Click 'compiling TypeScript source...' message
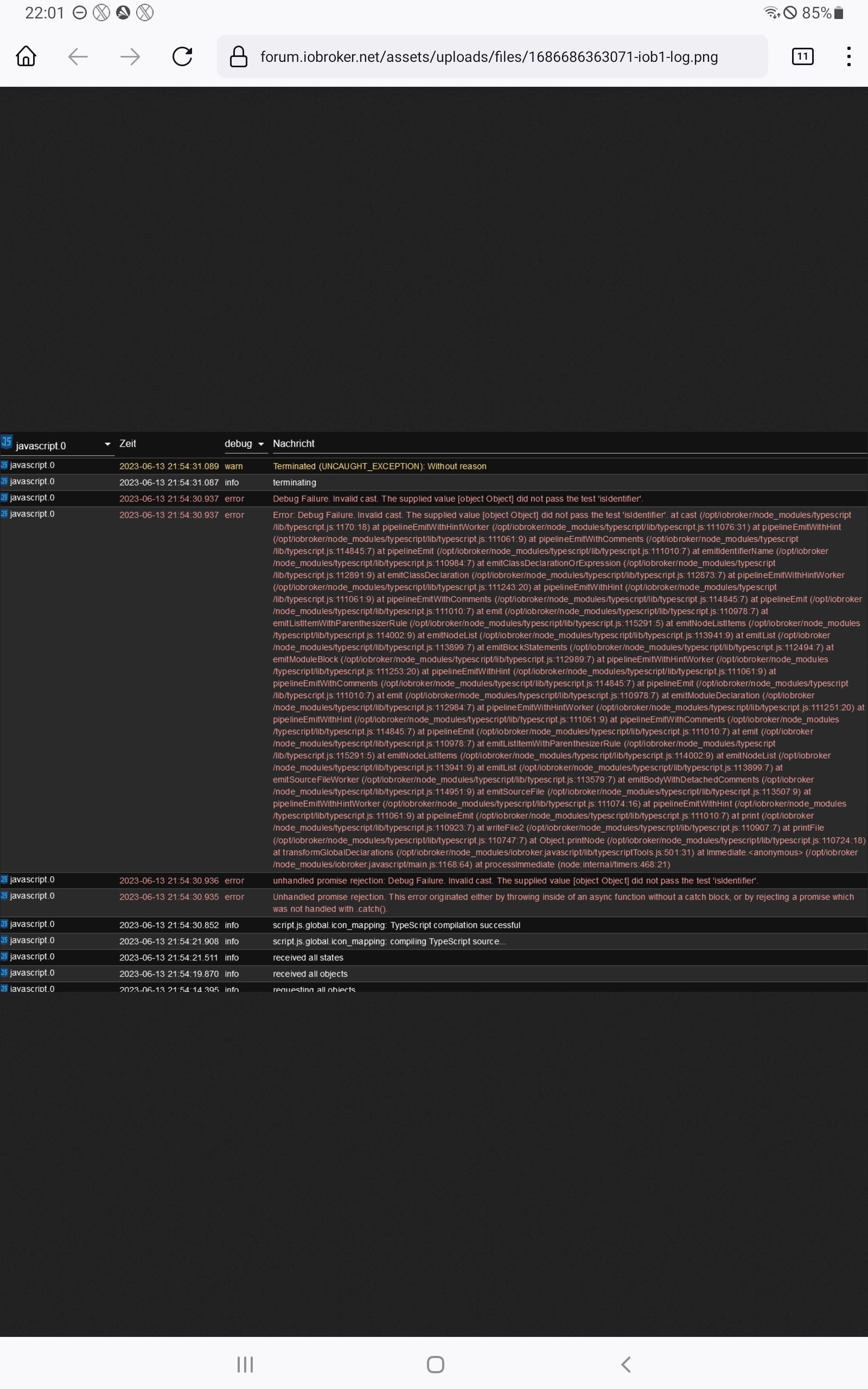 [389, 941]
